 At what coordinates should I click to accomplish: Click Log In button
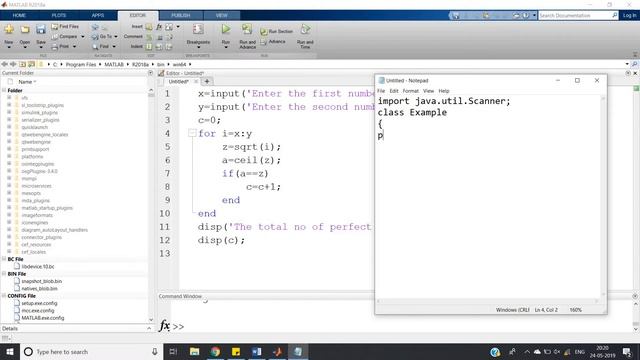629,15
